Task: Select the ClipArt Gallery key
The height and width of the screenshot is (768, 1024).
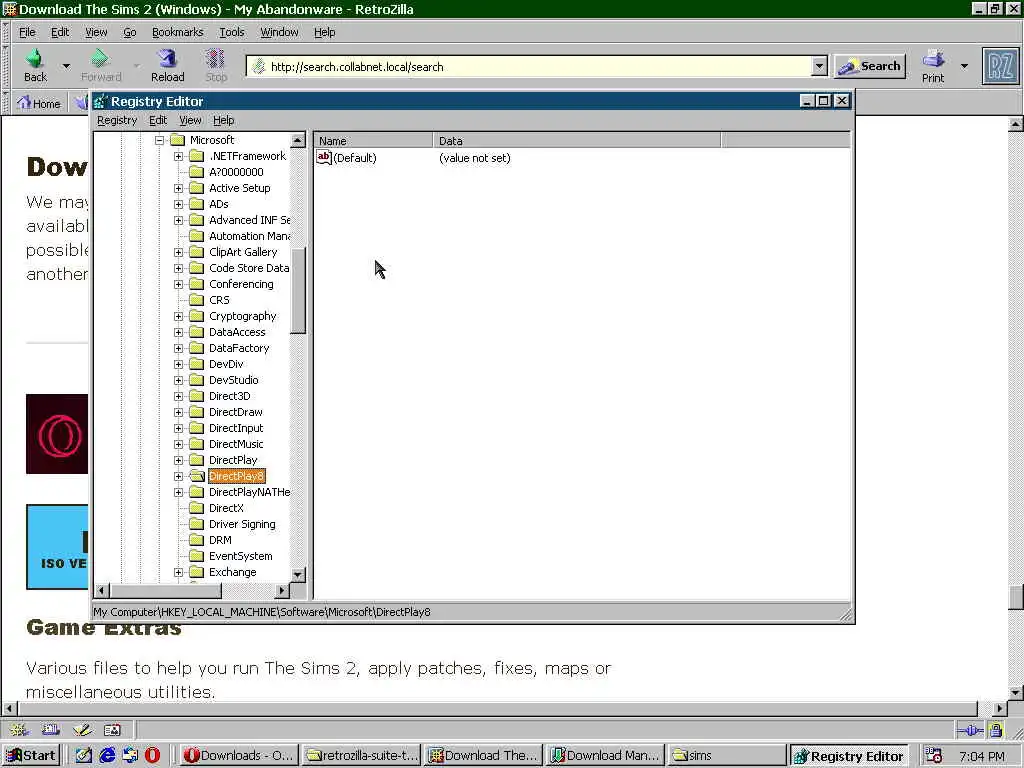Action: point(243,252)
